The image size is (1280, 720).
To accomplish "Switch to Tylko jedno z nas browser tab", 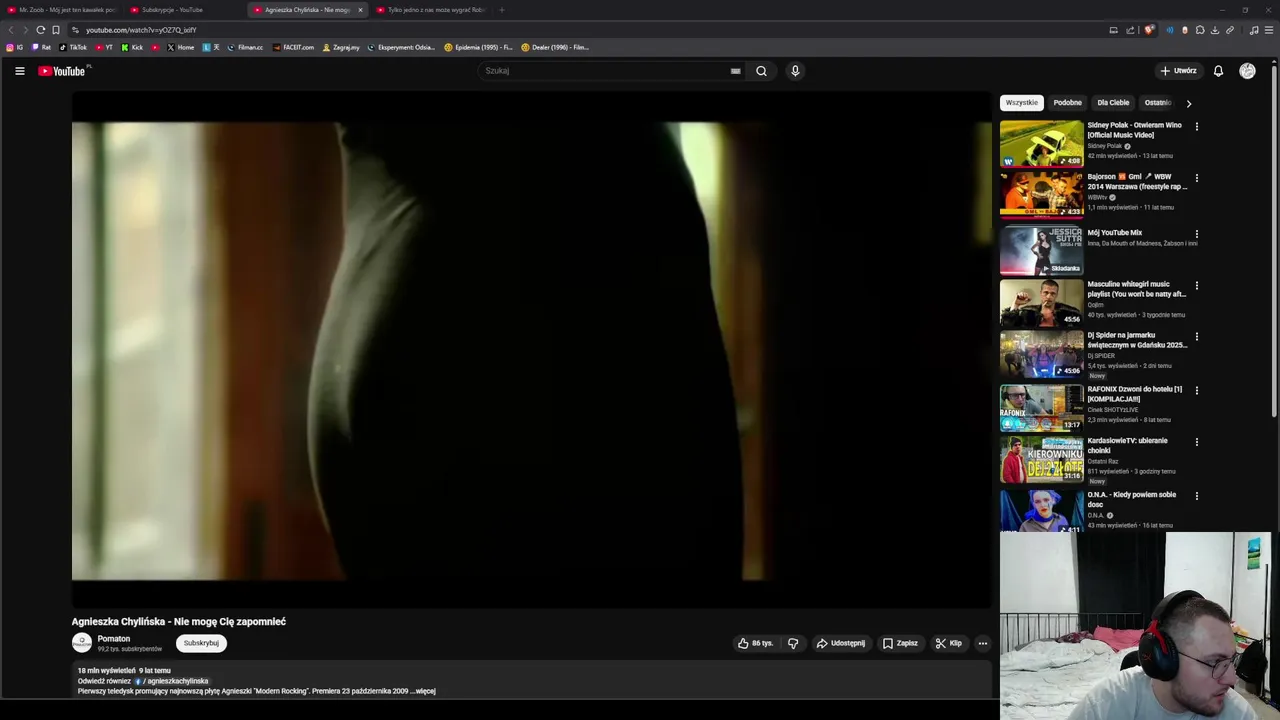I will tap(430, 10).
